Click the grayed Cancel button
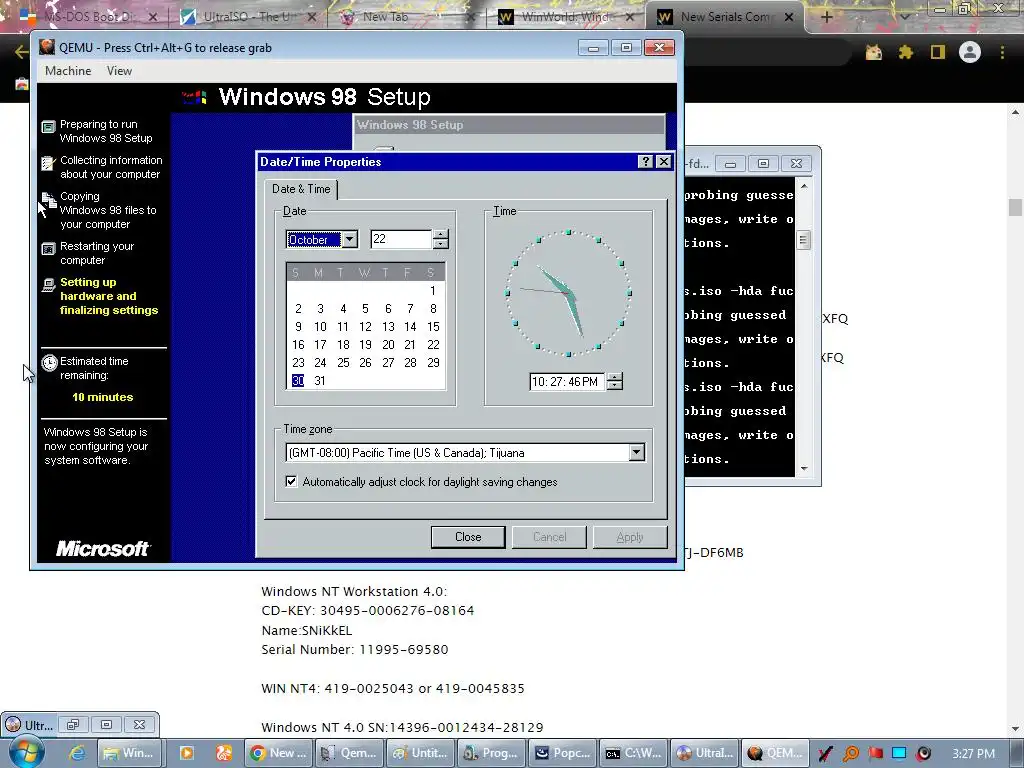 coord(549,537)
